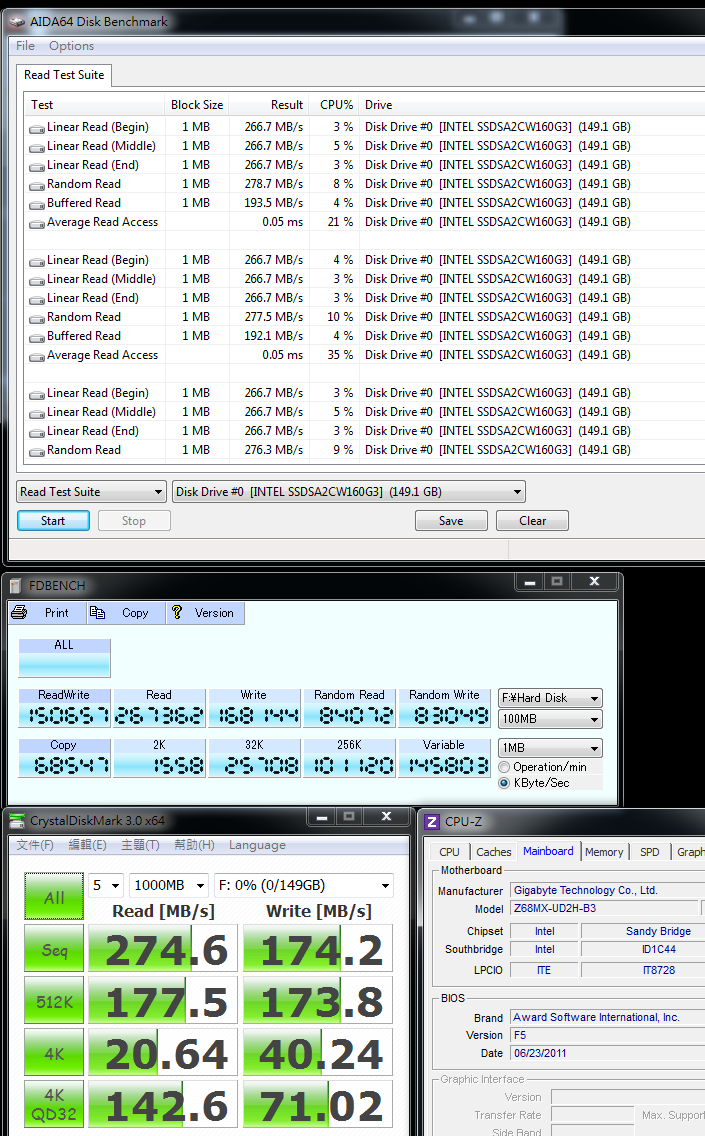Click the FDBENCH ALL button
Viewport: 705px width, 1136px height.
(x=64, y=658)
